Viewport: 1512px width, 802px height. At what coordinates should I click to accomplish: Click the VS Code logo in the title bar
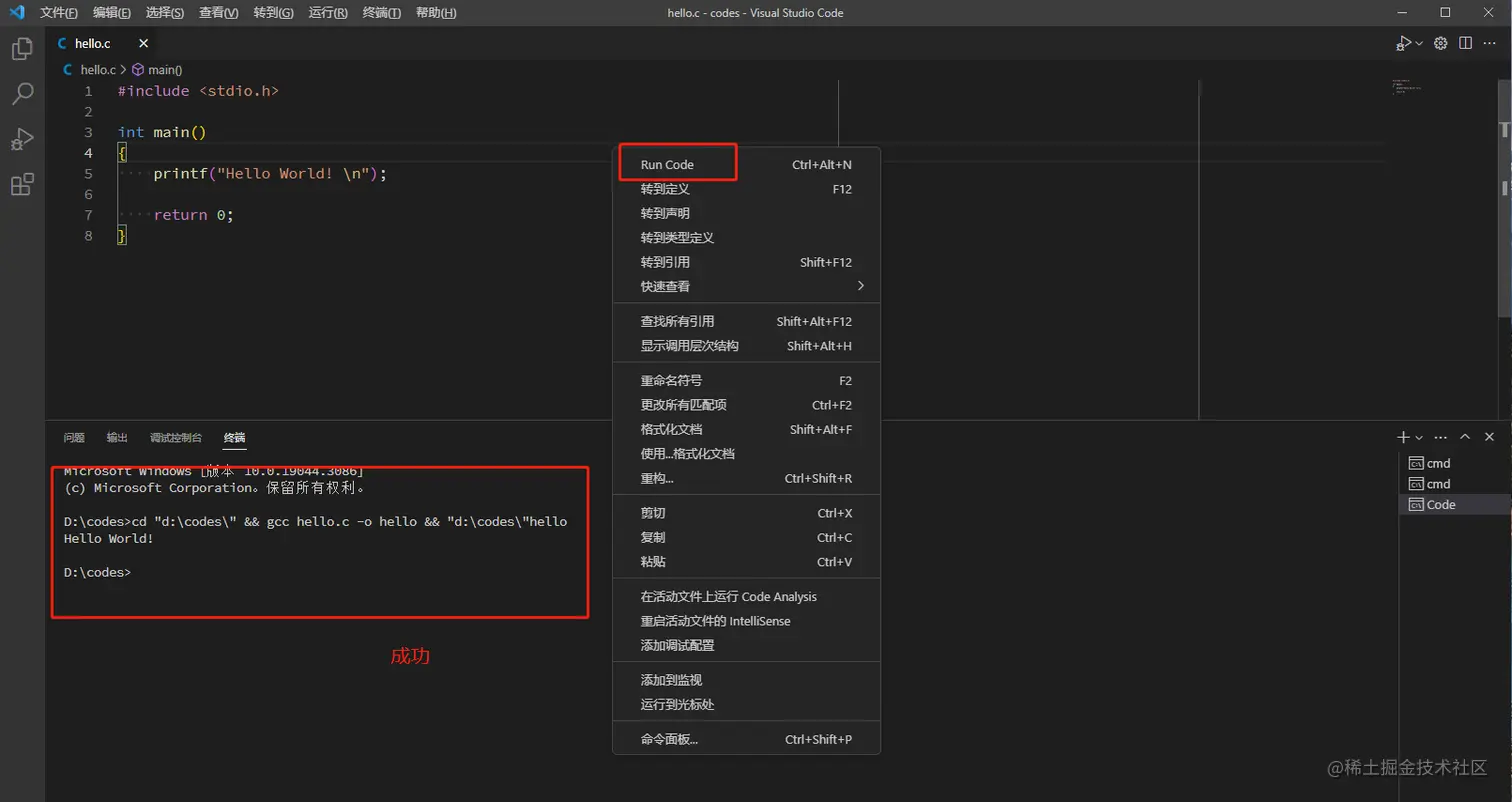[17, 13]
